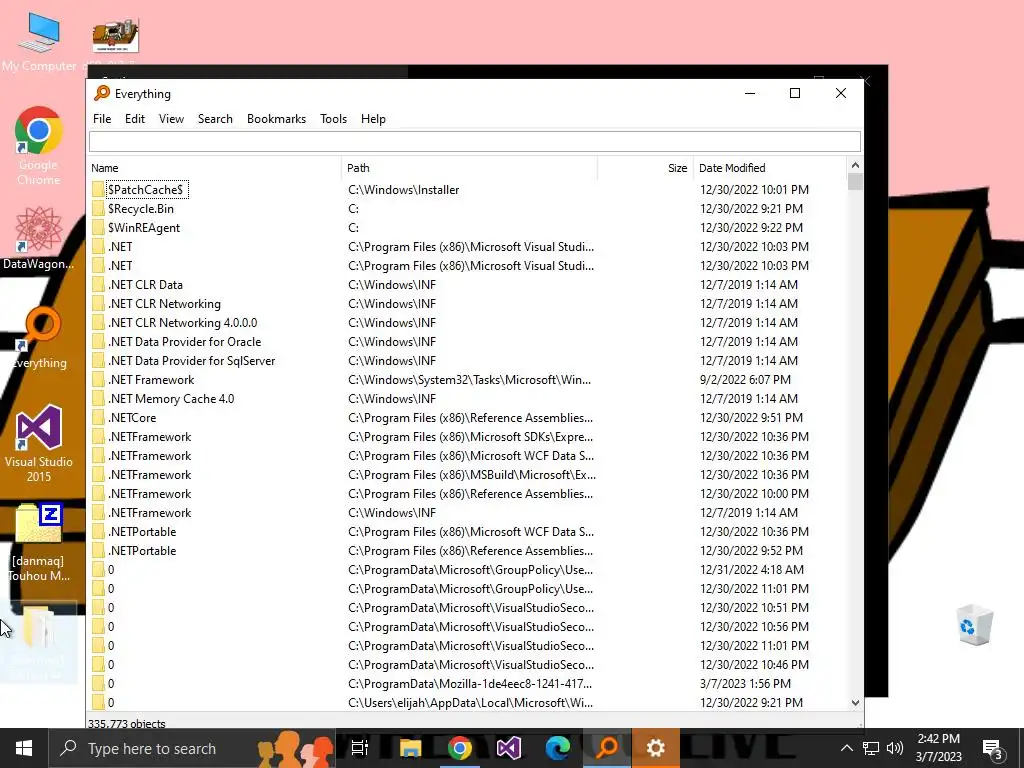The width and height of the screenshot is (1024, 768).
Task: Open File Explorer from taskbar
Action: (410, 748)
